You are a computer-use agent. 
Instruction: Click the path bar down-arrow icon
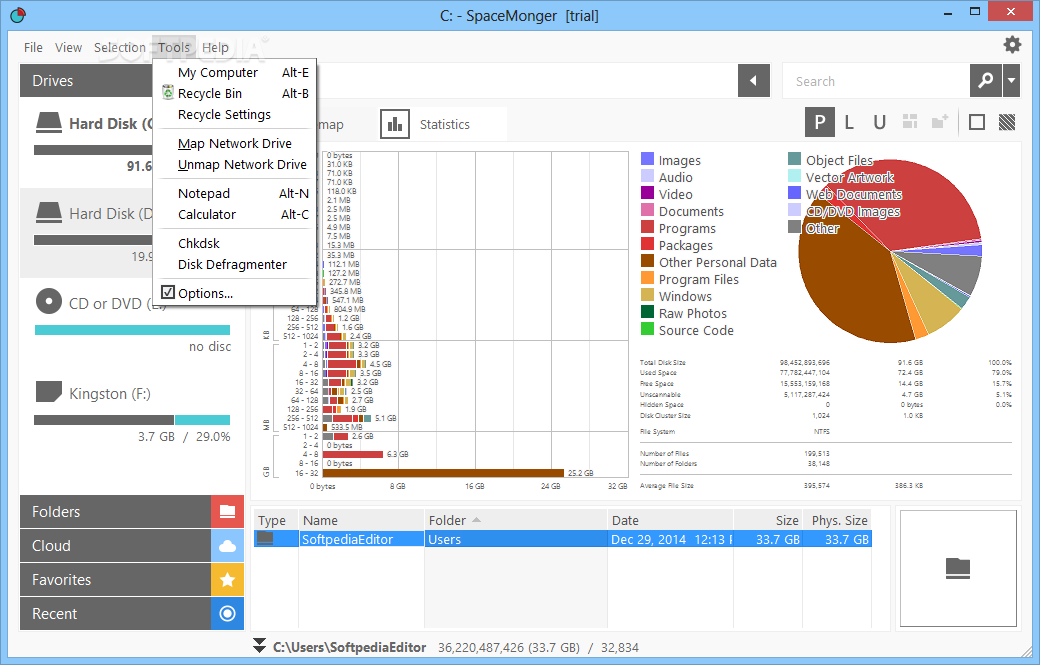[259, 646]
